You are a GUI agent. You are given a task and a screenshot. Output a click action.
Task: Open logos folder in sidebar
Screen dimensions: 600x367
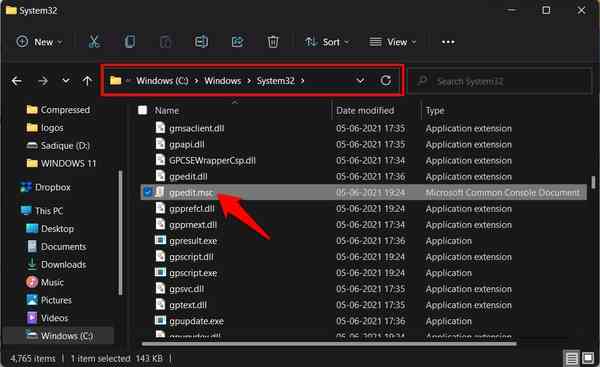tap(45, 127)
